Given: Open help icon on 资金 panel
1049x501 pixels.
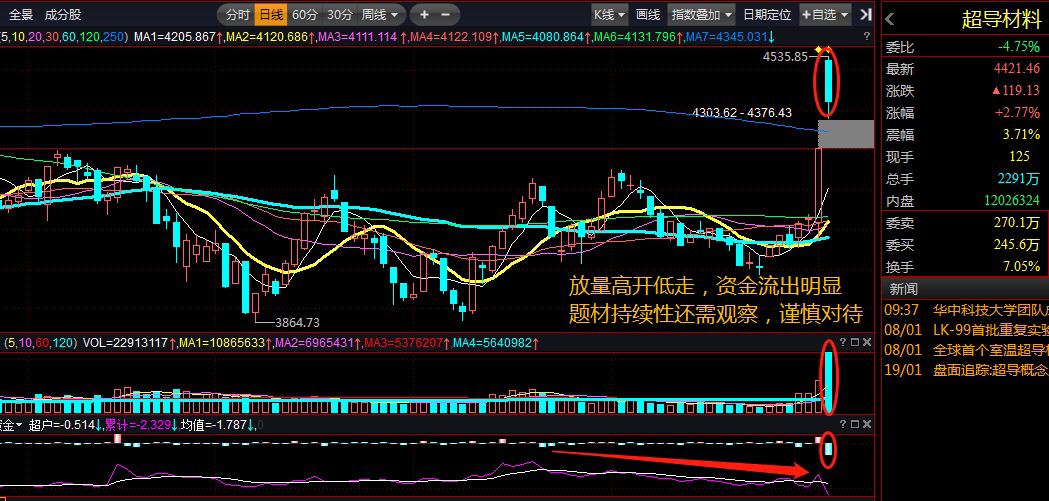Looking at the screenshot, I should point(843,424).
